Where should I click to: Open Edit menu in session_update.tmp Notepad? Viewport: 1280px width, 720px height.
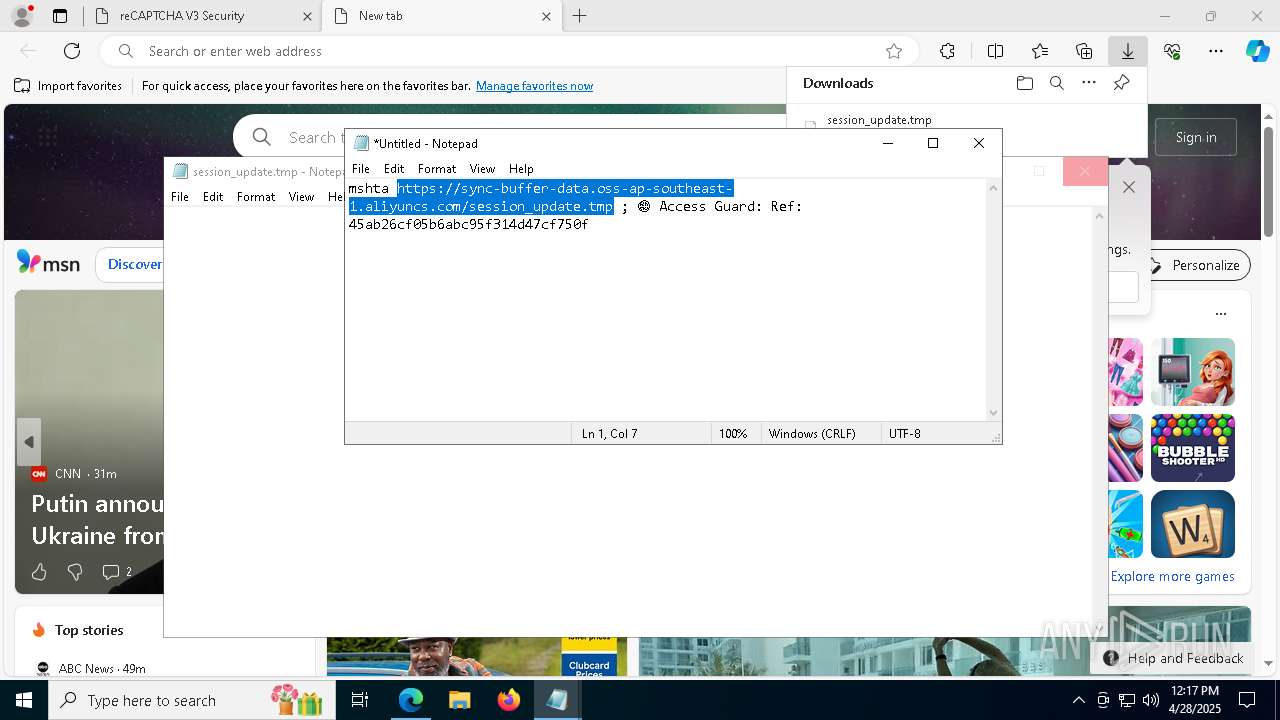click(x=213, y=197)
